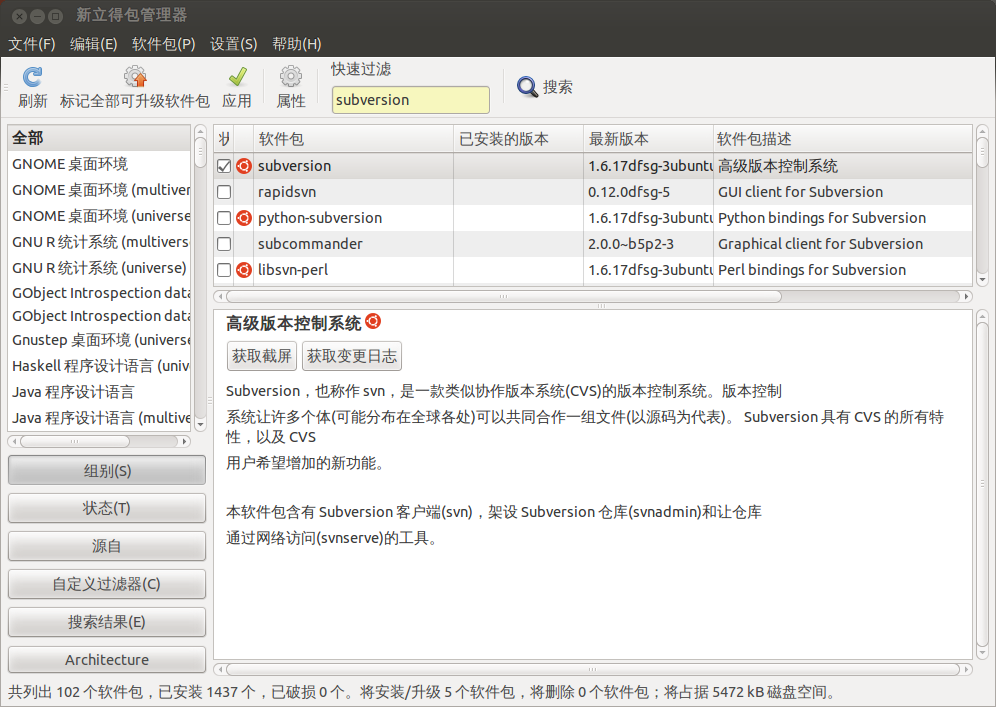
Task: Click the quick filter field containing subversion
Action: click(x=410, y=100)
